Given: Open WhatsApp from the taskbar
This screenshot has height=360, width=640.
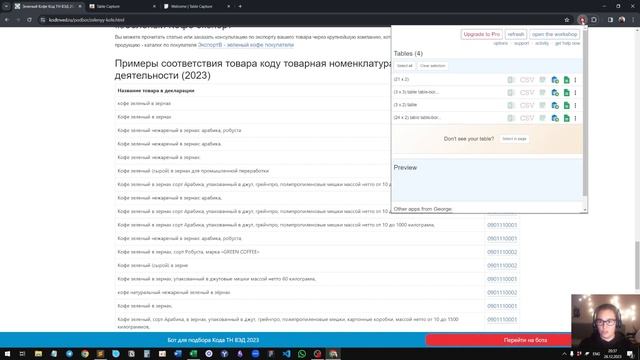Looking at the screenshot, I should click(302, 354).
